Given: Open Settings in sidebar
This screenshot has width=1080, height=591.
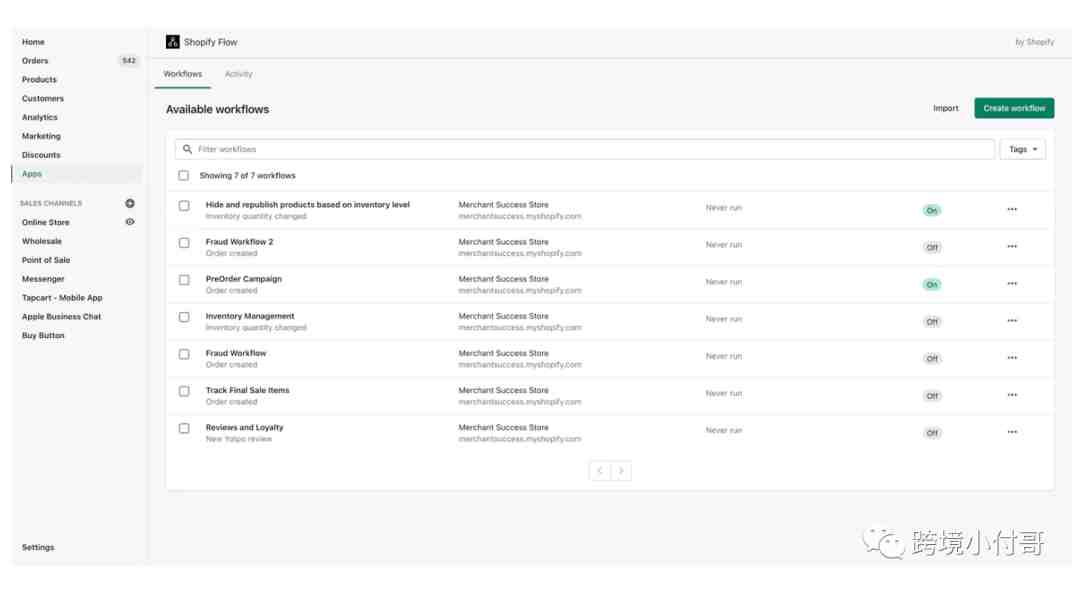Looking at the screenshot, I should pyautogui.click(x=38, y=548).
